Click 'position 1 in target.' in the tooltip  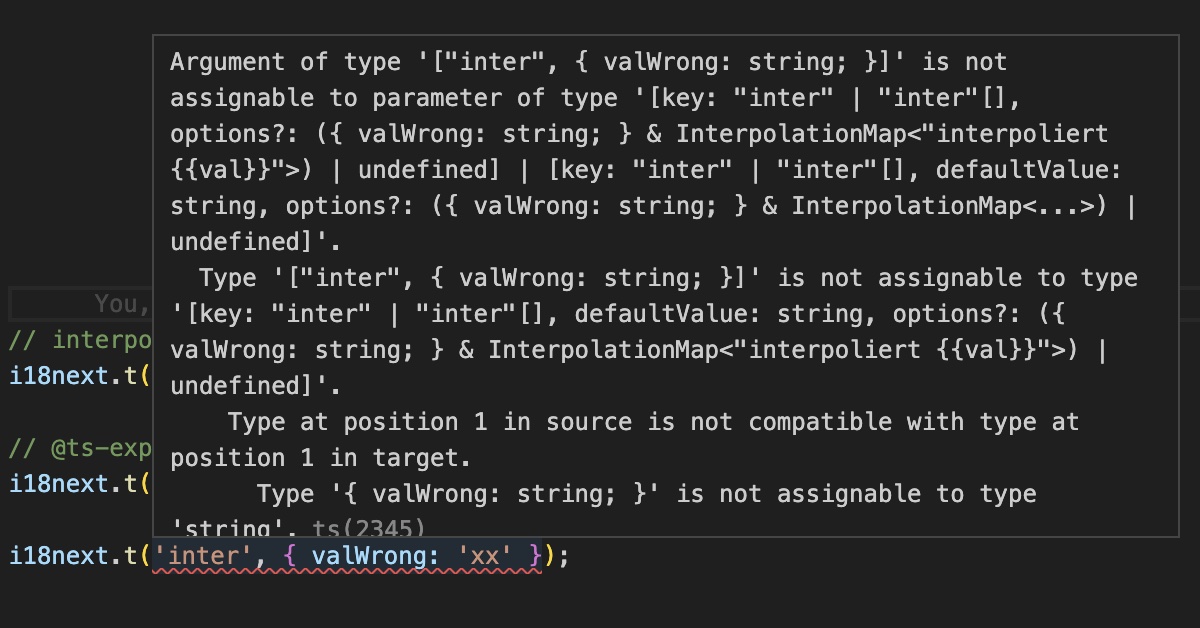[320, 458]
